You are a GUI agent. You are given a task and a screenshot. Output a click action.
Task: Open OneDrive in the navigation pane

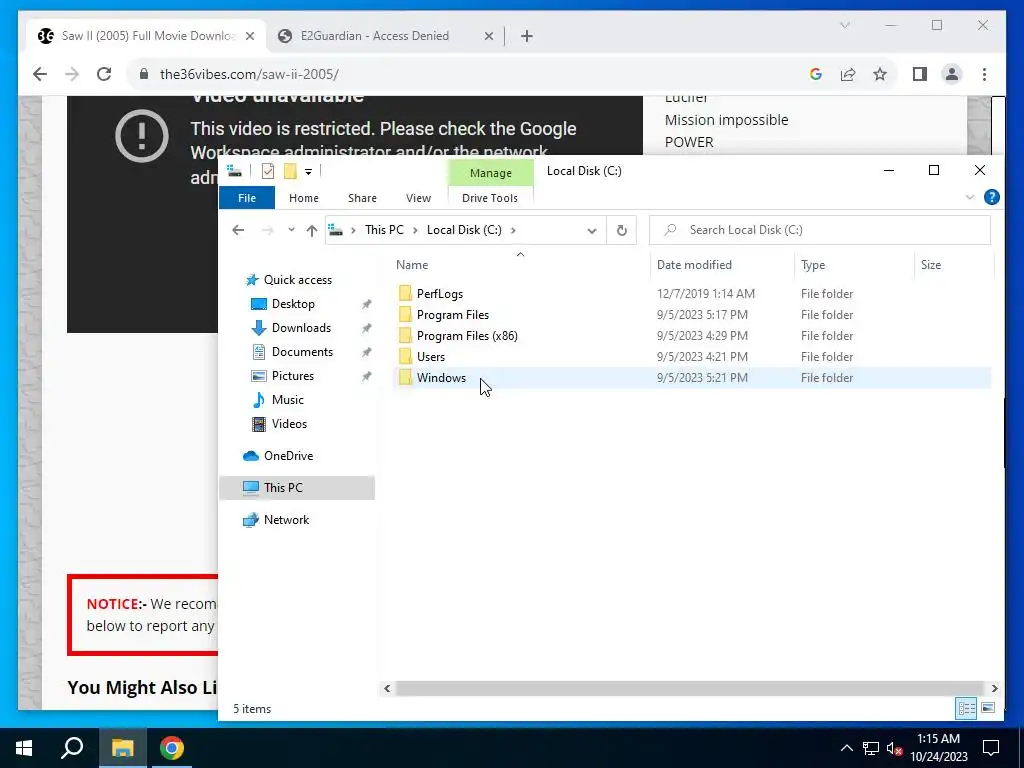[x=288, y=456]
